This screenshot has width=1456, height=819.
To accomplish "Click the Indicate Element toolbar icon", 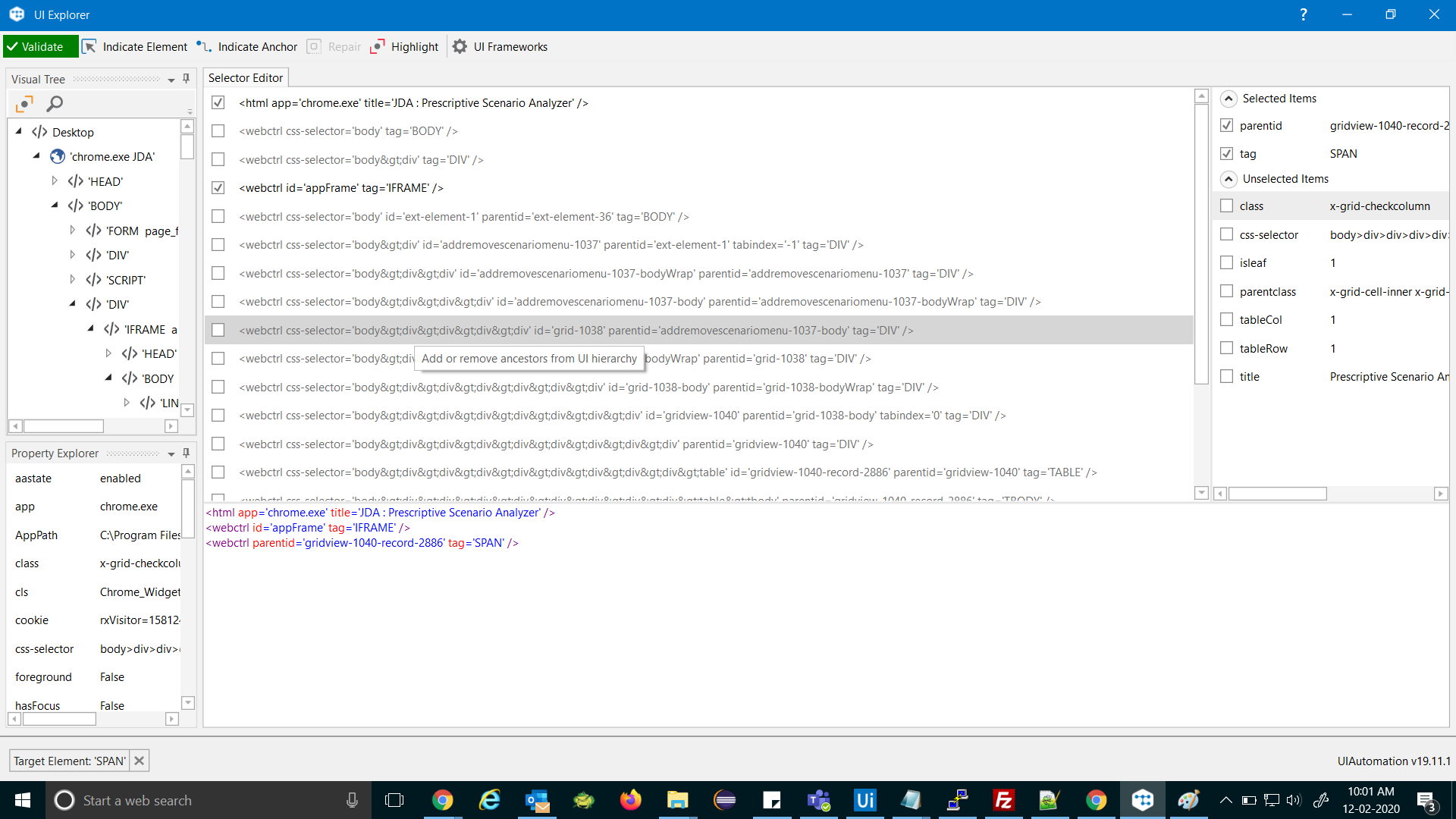I will tap(89, 47).
